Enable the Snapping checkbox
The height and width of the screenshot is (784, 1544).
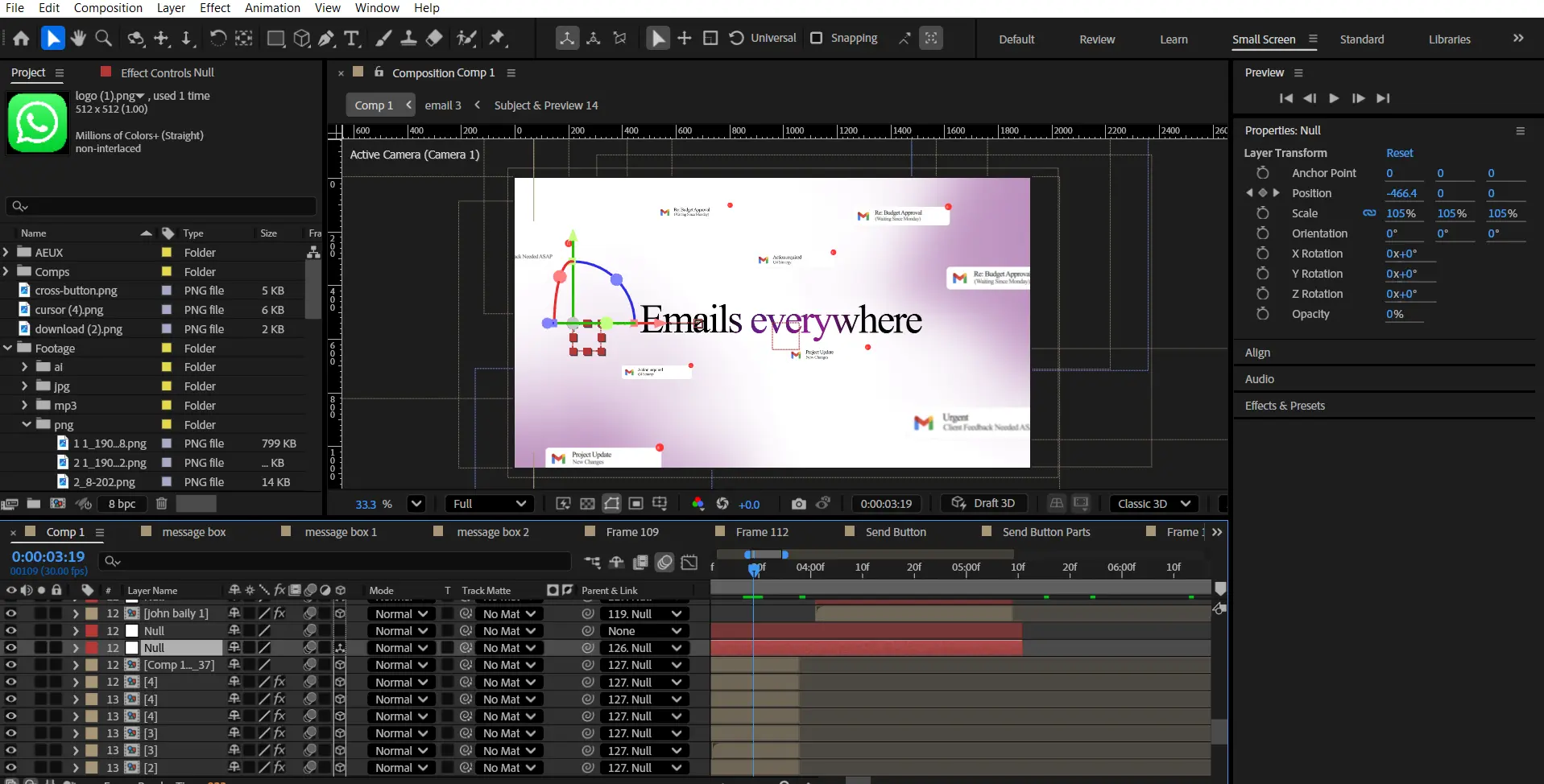[x=817, y=38]
